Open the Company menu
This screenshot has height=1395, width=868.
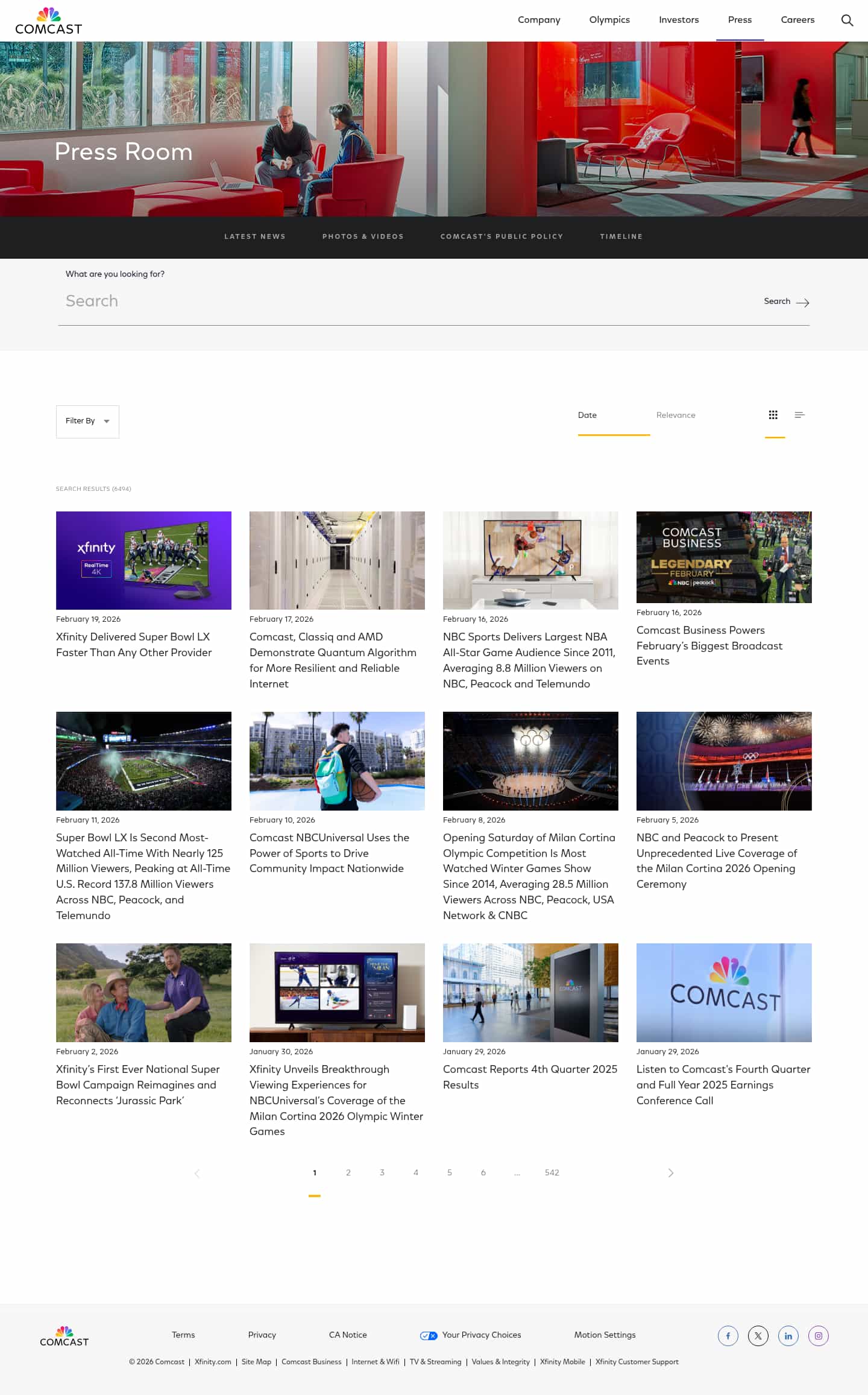539,20
